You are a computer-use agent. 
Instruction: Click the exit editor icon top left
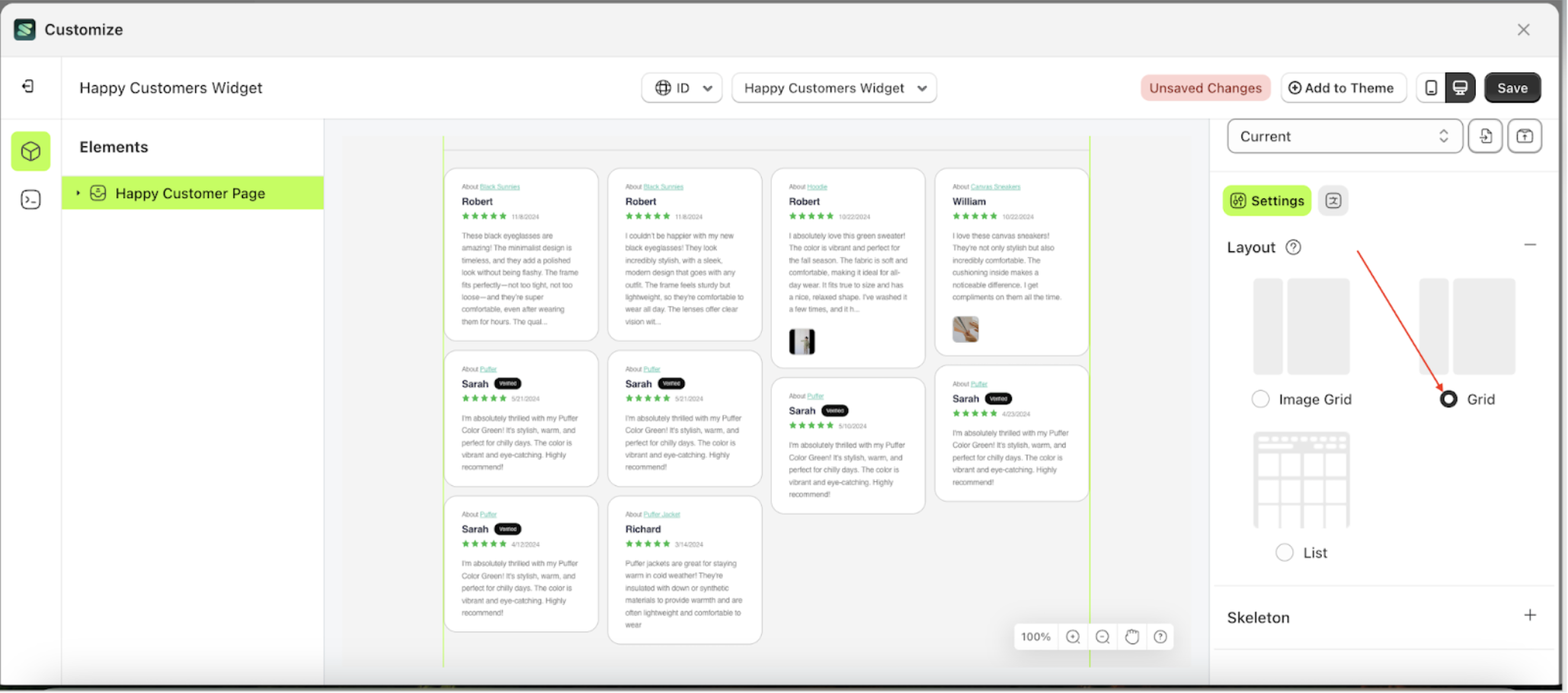(x=29, y=86)
